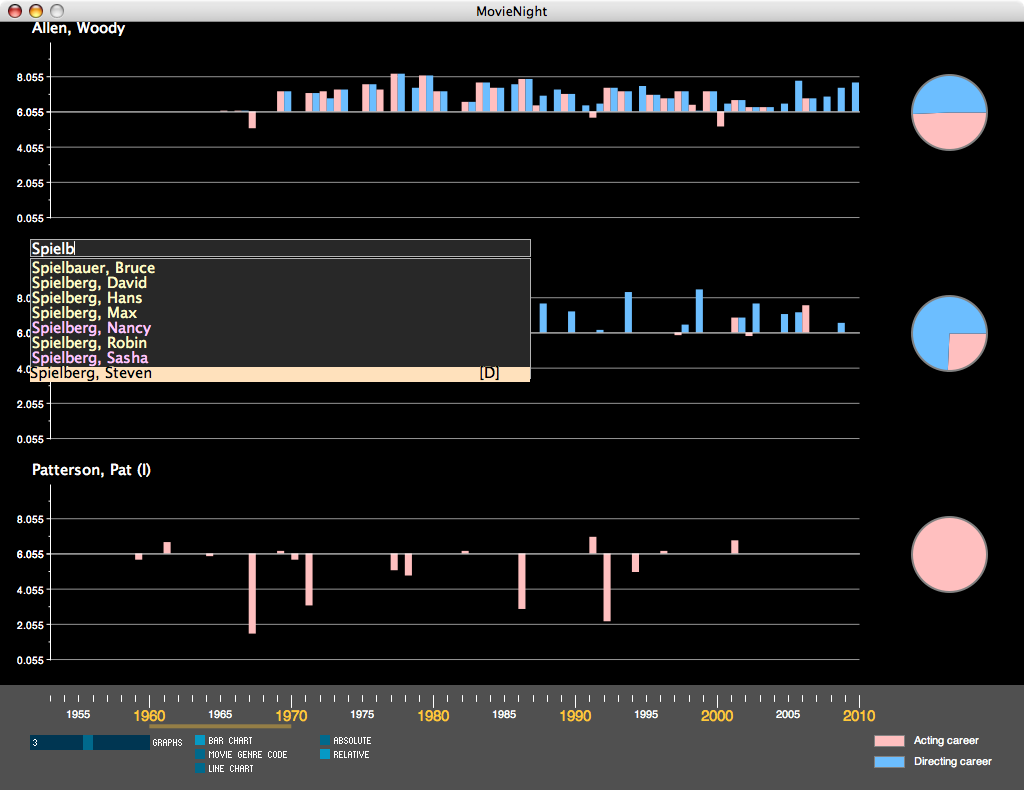Click the 1980 marker on the timeline
The image size is (1024, 790).
click(x=433, y=716)
